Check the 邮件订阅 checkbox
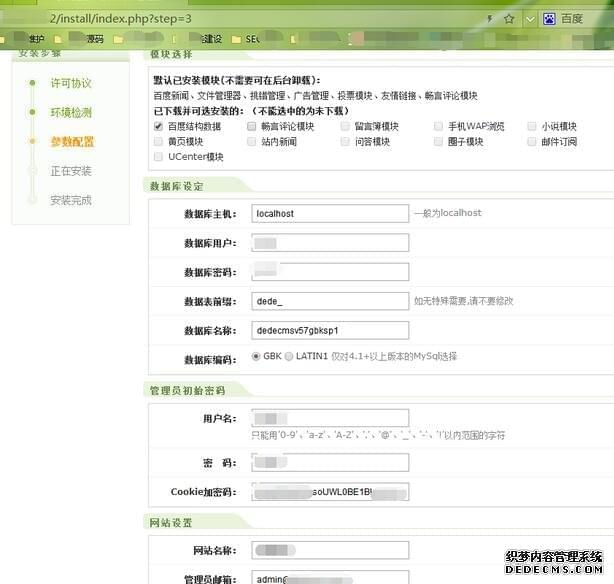The height and width of the screenshot is (584, 614). click(532, 141)
